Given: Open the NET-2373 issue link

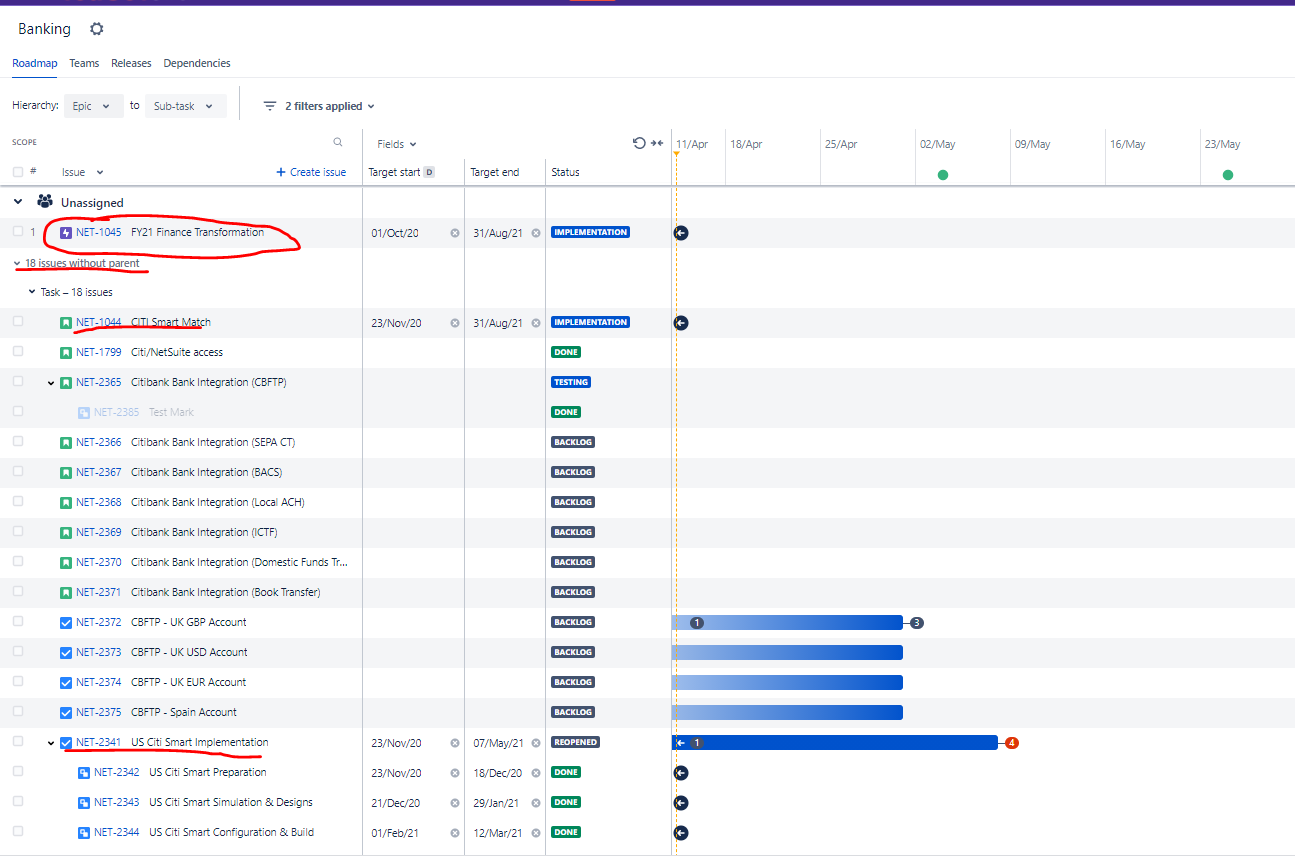Looking at the screenshot, I should (x=98, y=652).
